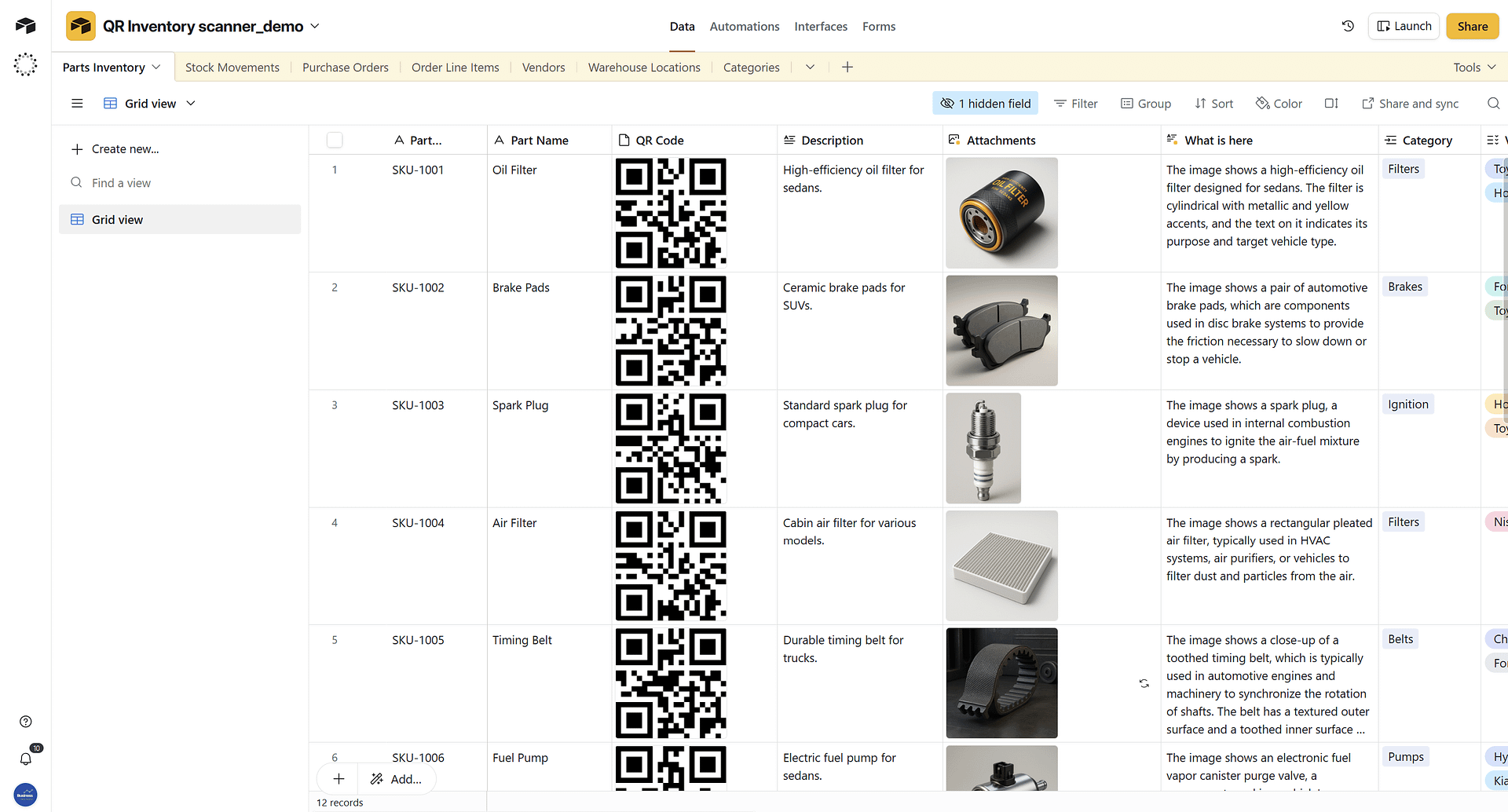Select all records with the header checkbox
This screenshot has height=812, width=1508.
pos(335,140)
